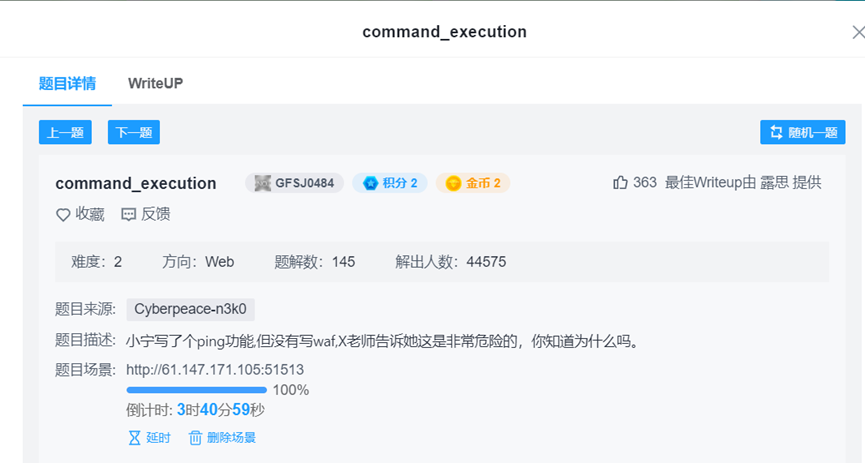Click the 倒计时 countdown timer

tap(195, 410)
